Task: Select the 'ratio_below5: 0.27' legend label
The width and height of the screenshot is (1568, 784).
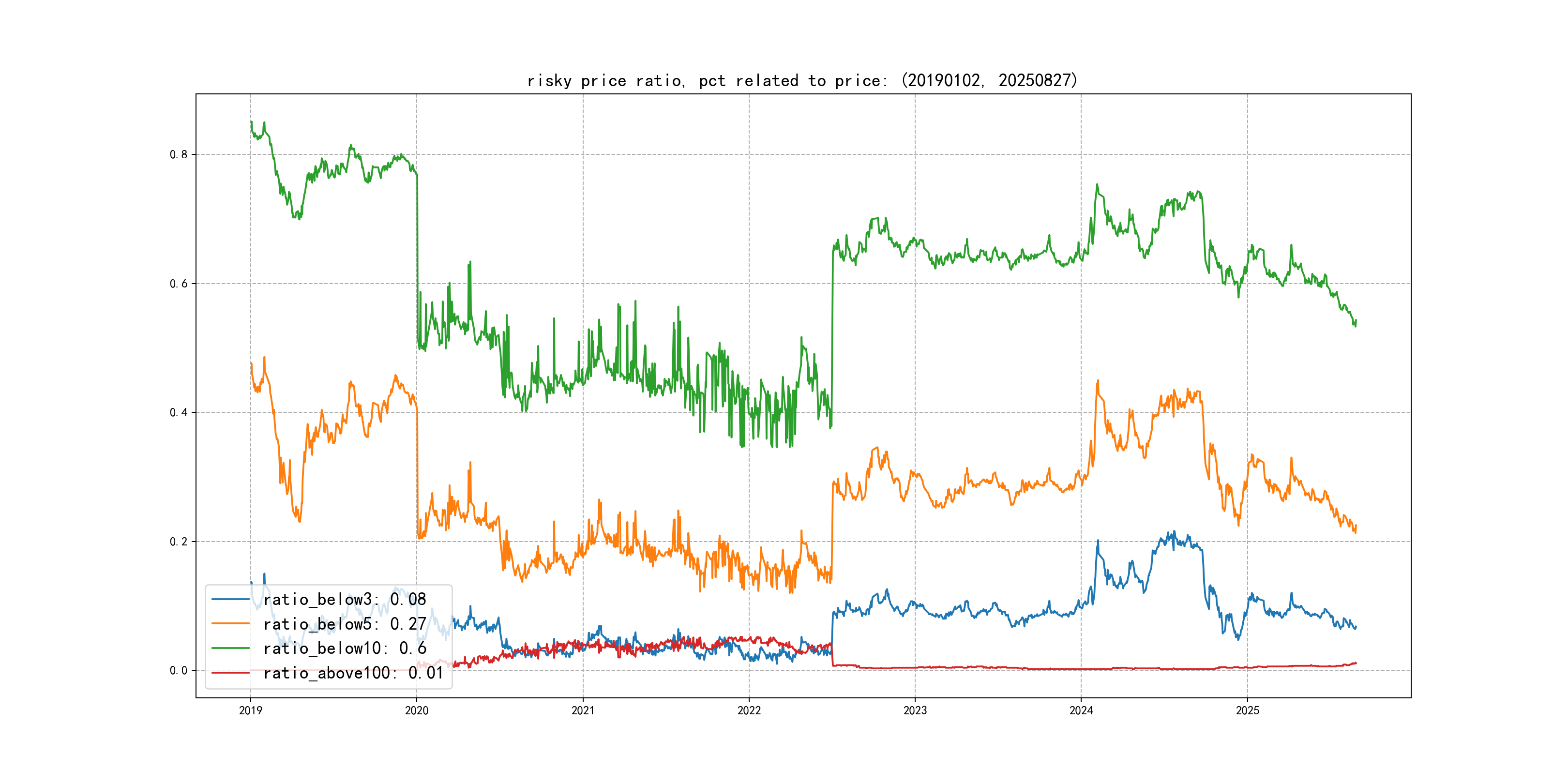Action: [345, 624]
